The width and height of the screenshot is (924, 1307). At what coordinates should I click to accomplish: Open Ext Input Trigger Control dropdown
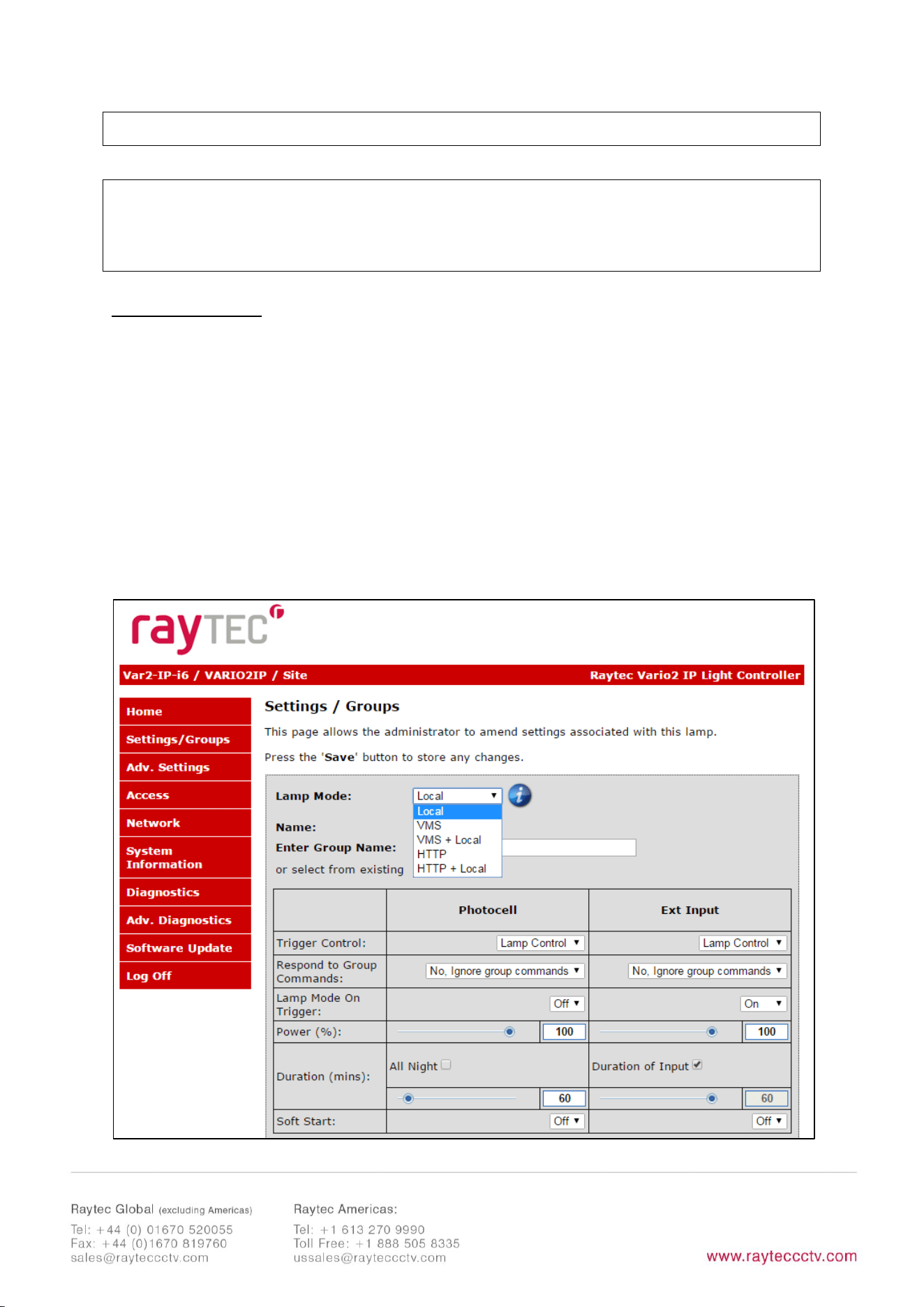(x=743, y=943)
